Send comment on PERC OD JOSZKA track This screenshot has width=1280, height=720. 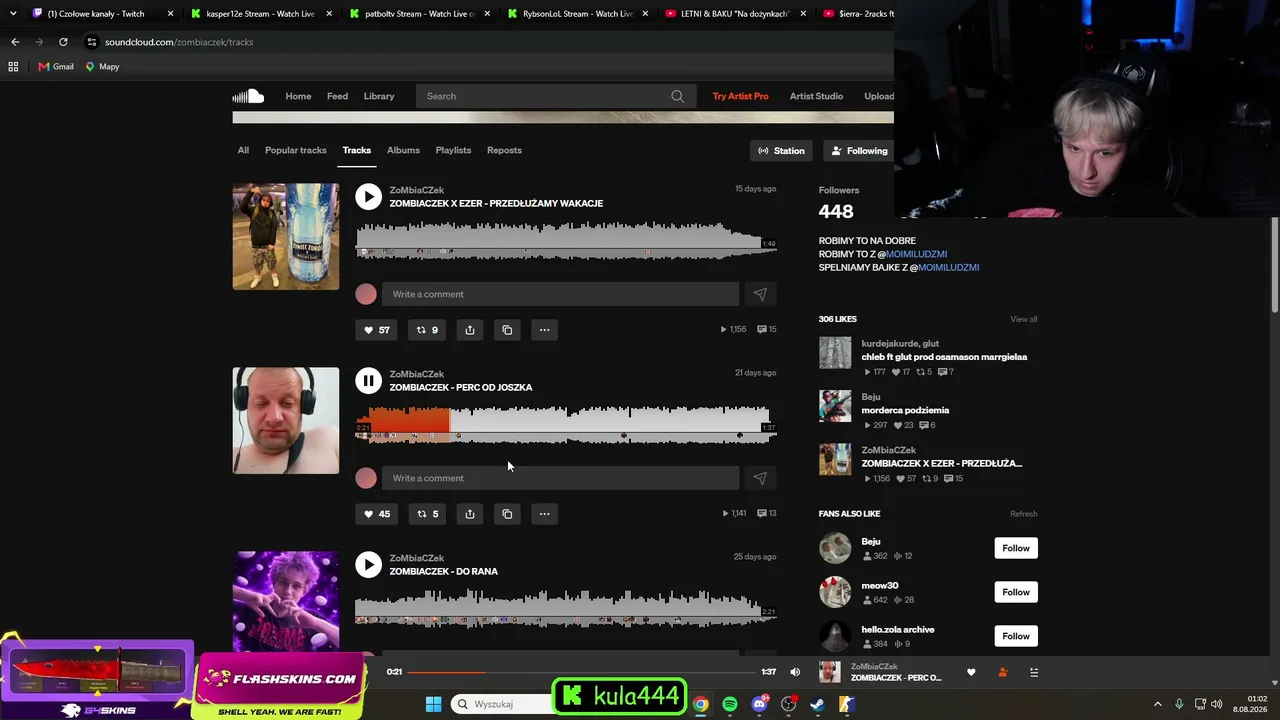pyautogui.click(x=760, y=478)
